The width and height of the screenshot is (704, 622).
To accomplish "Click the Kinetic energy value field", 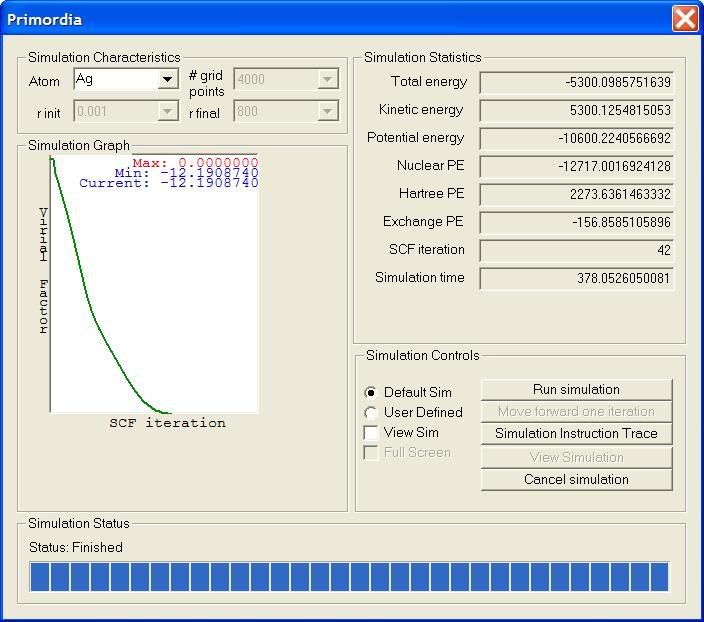I will click(576, 110).
